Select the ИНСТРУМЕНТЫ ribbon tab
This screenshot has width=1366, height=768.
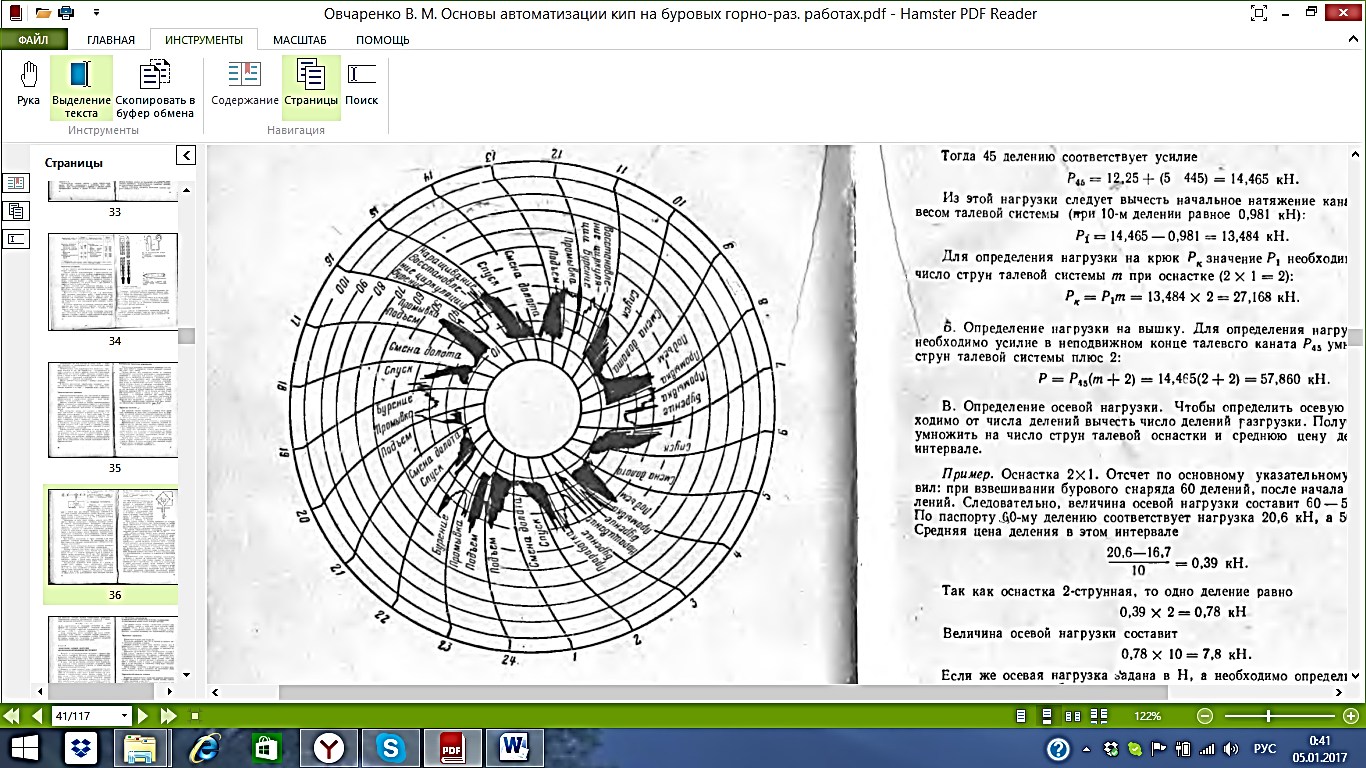[x=204, y=40]
